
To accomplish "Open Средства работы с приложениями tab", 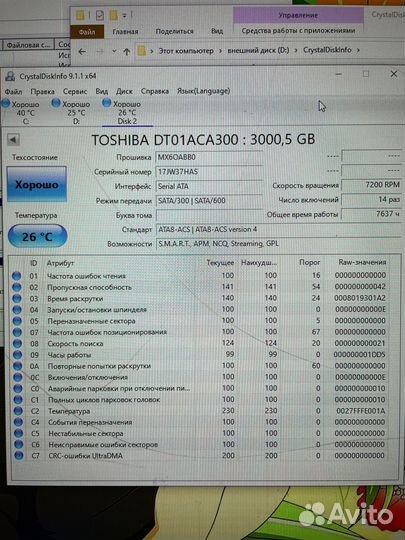I will click(298, 31).
